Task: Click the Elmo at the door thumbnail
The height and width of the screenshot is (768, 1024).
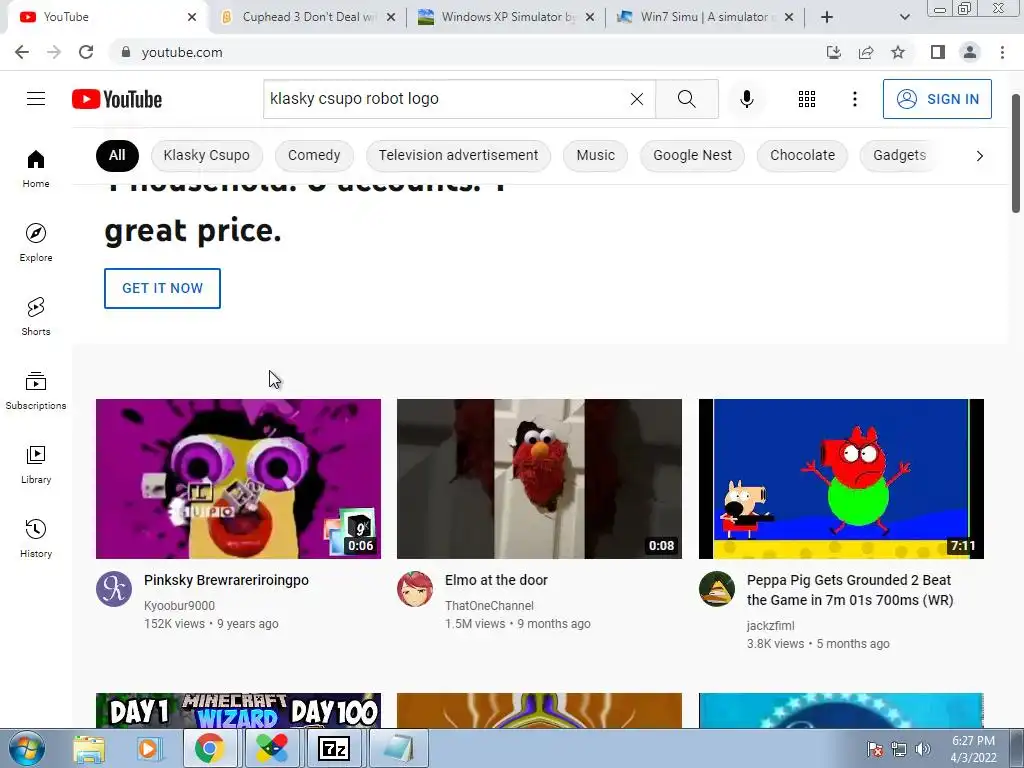Action: coord(539,479)
